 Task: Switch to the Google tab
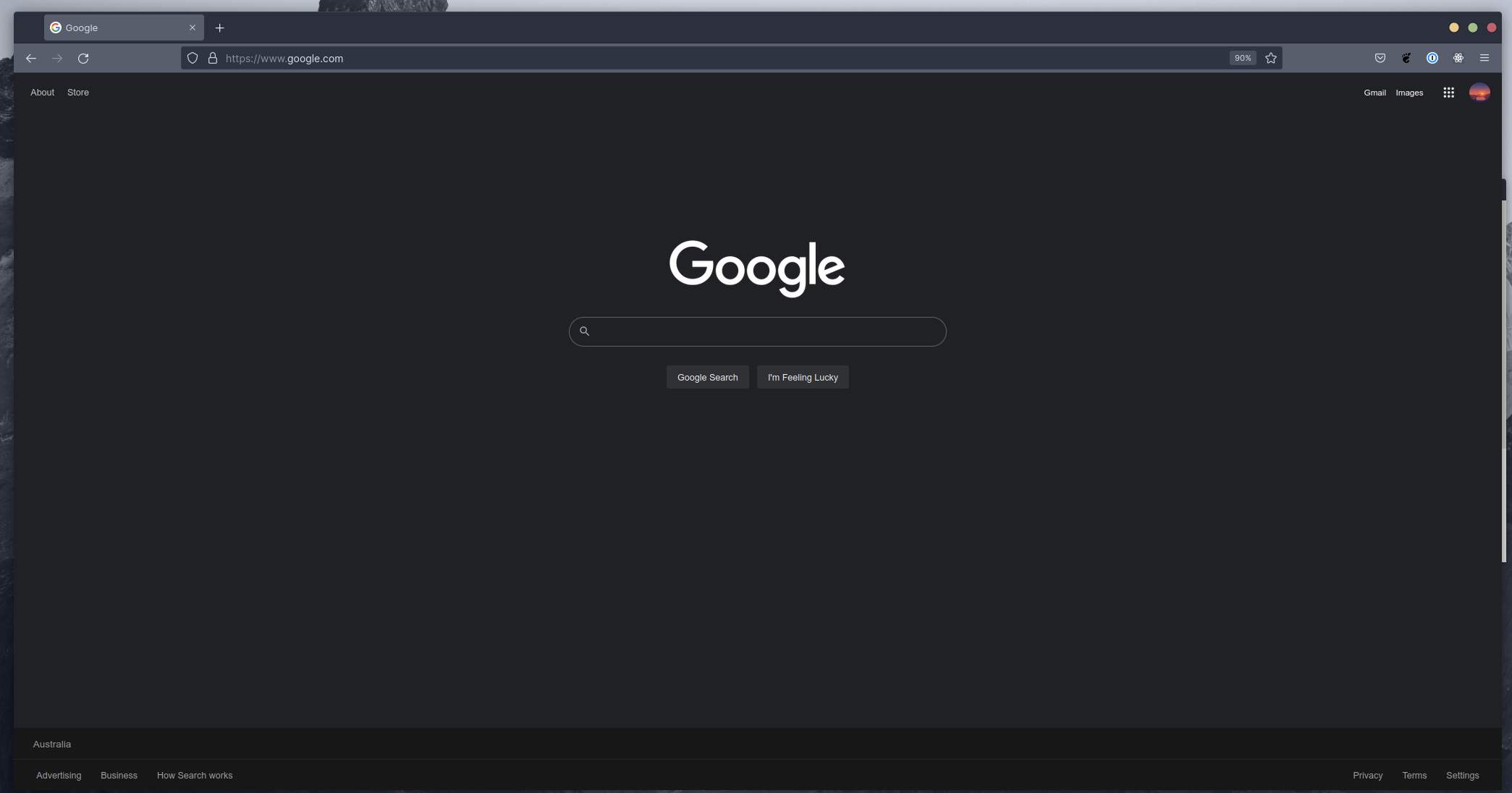tap(109, 27)
